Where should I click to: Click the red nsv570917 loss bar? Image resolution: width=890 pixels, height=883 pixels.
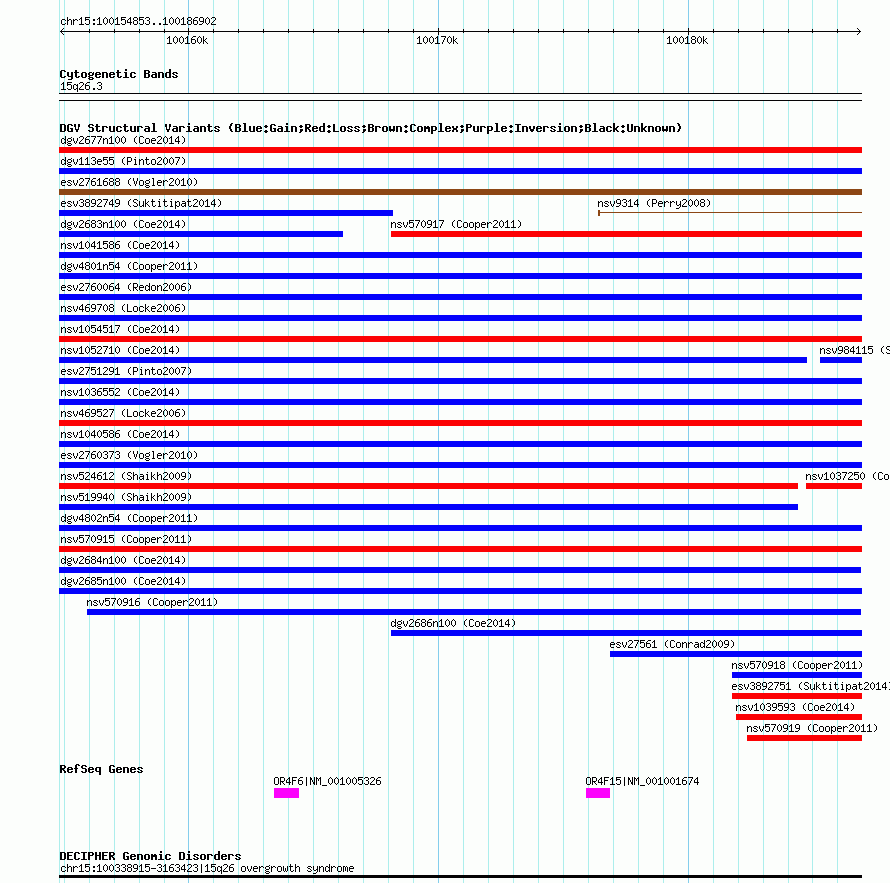[627, 234]
